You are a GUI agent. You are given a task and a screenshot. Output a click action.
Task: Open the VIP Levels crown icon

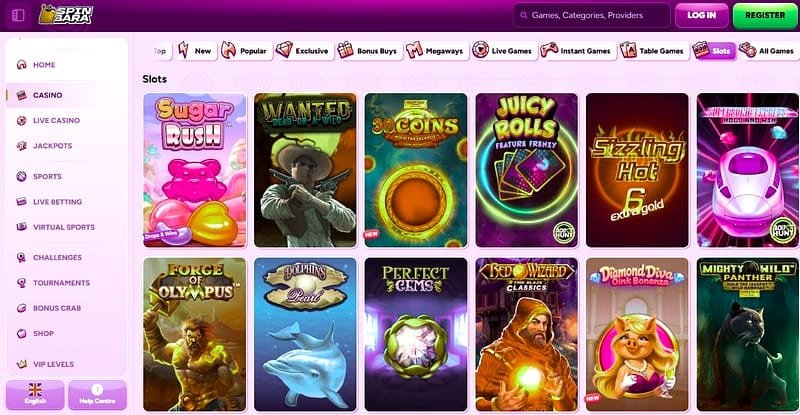pyautogui.click(x=21, y=364)
